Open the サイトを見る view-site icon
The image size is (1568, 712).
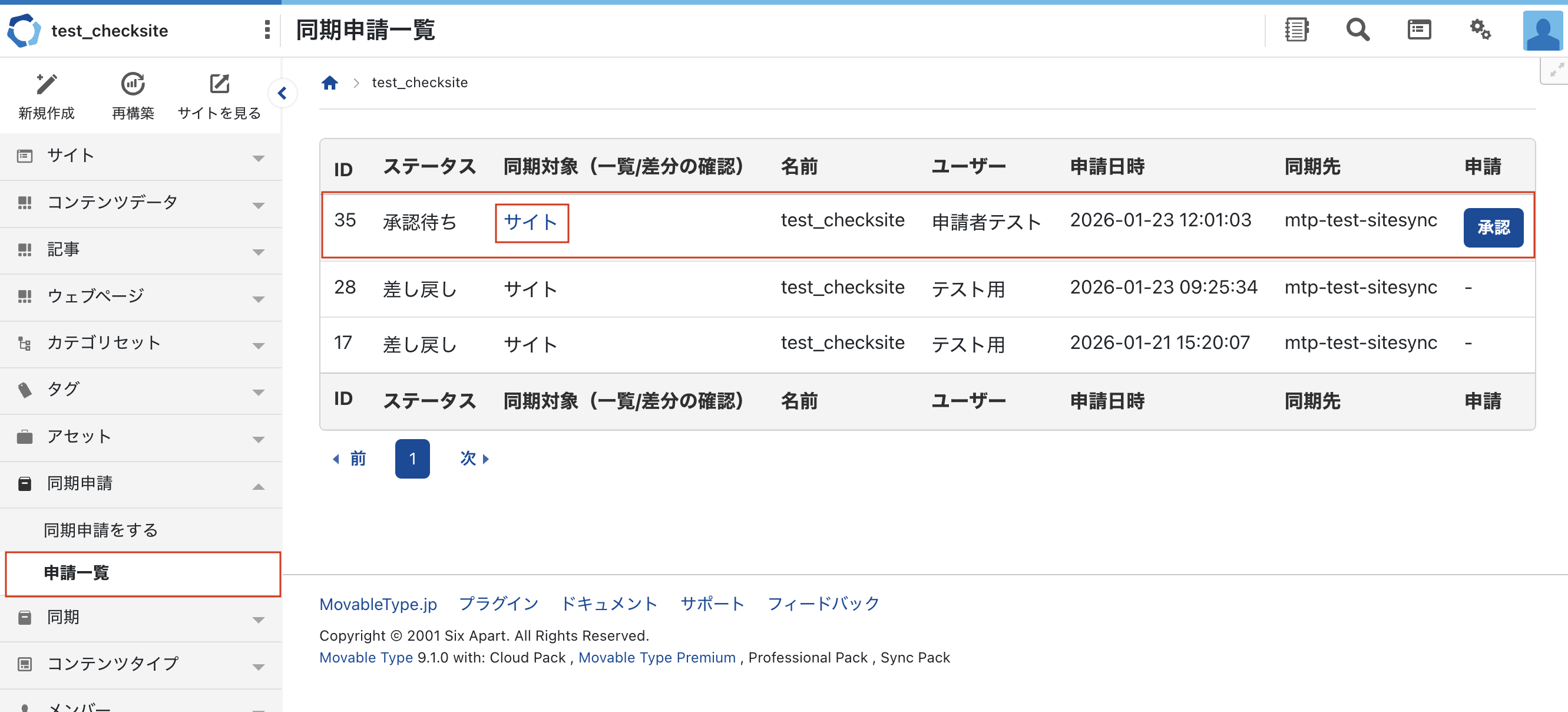click(219, 84)
